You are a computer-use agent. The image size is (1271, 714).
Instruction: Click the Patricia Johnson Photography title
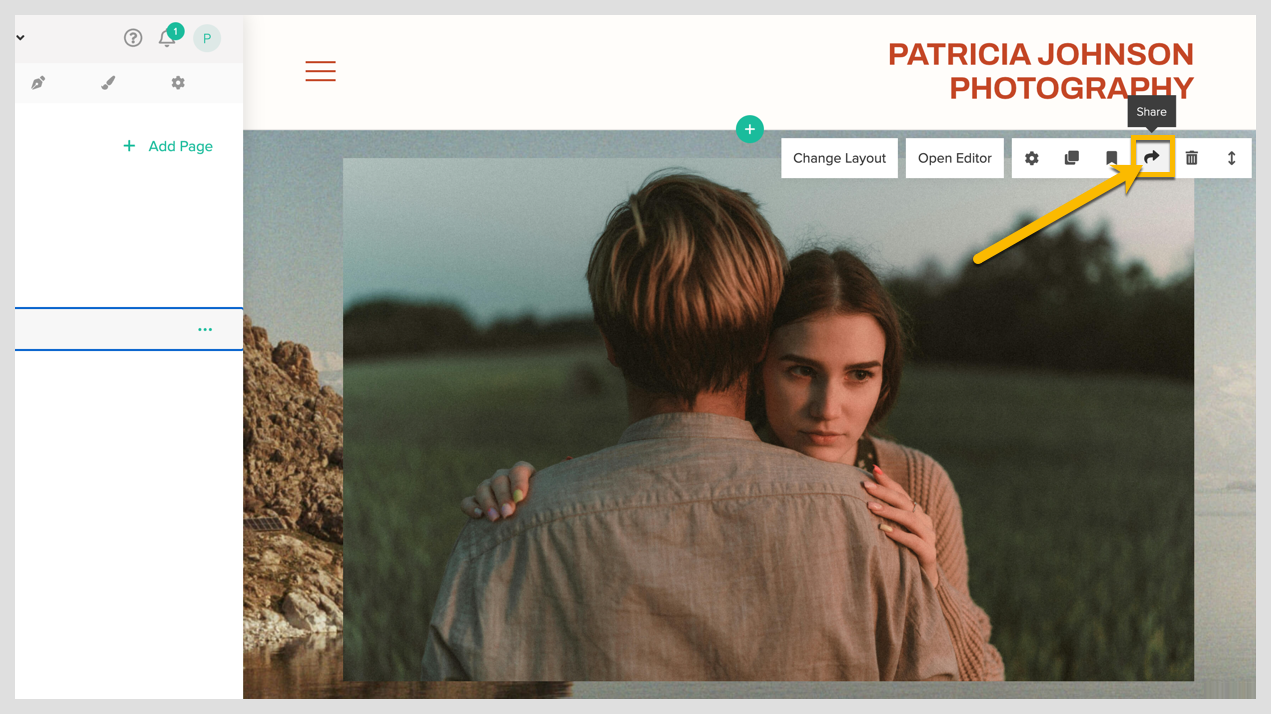[1041, 71]
